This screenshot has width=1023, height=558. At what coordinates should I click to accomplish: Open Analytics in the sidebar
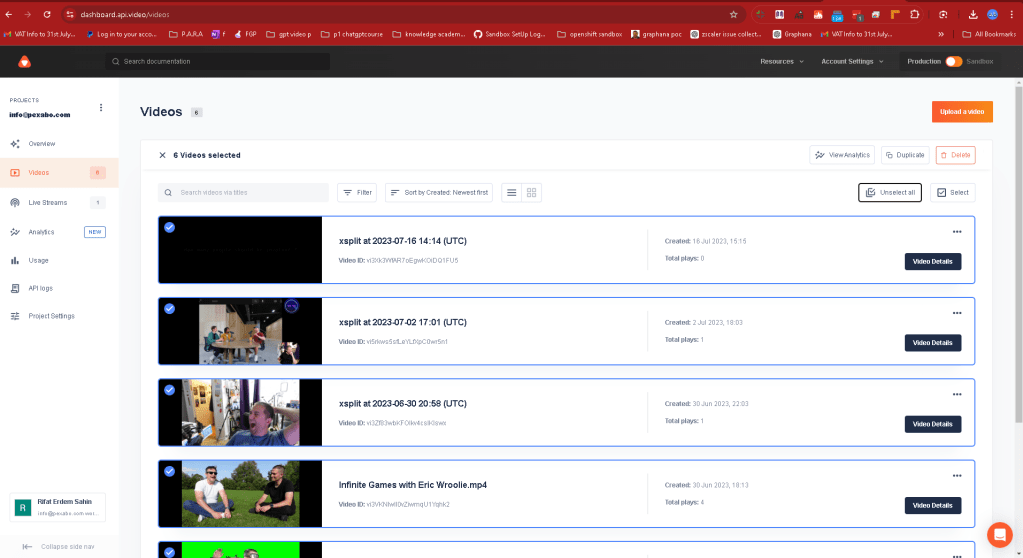pyautogui.click(x=59, y=232)
